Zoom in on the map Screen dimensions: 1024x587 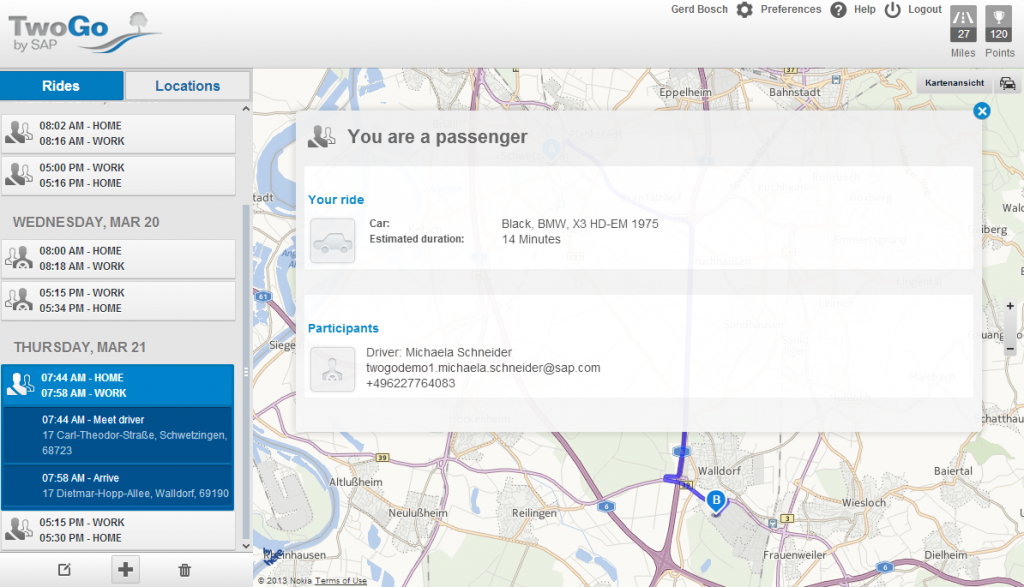tap(1010, 306)
